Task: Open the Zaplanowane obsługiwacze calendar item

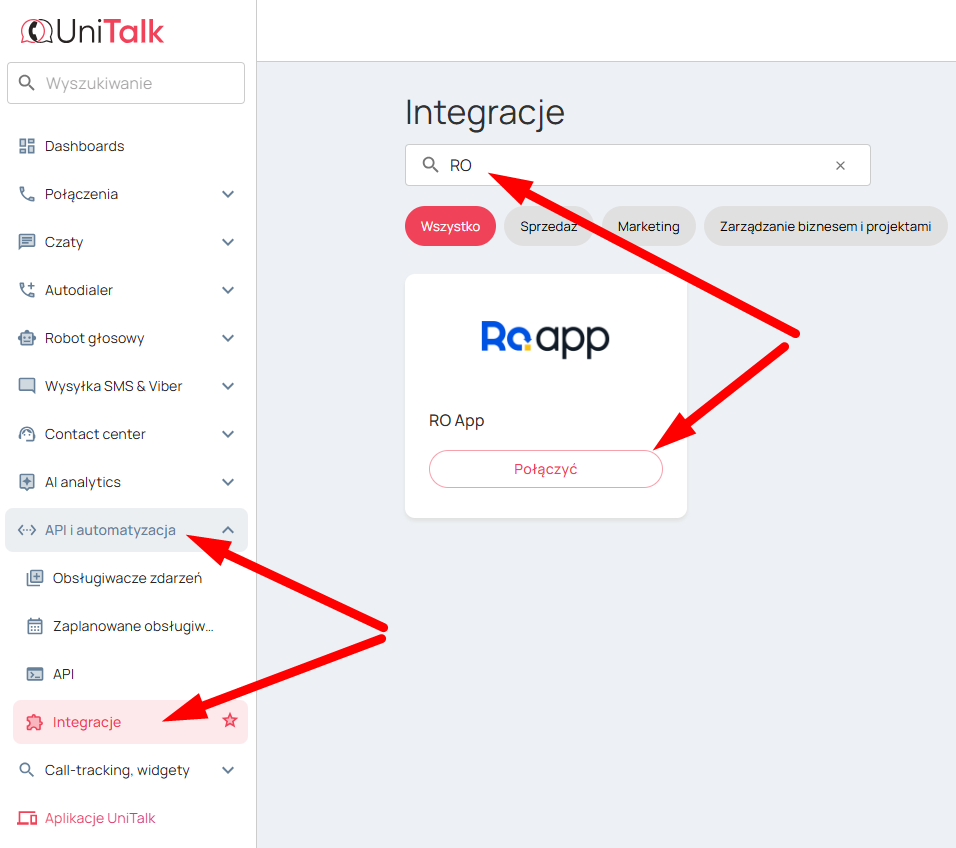Action: 133,626
